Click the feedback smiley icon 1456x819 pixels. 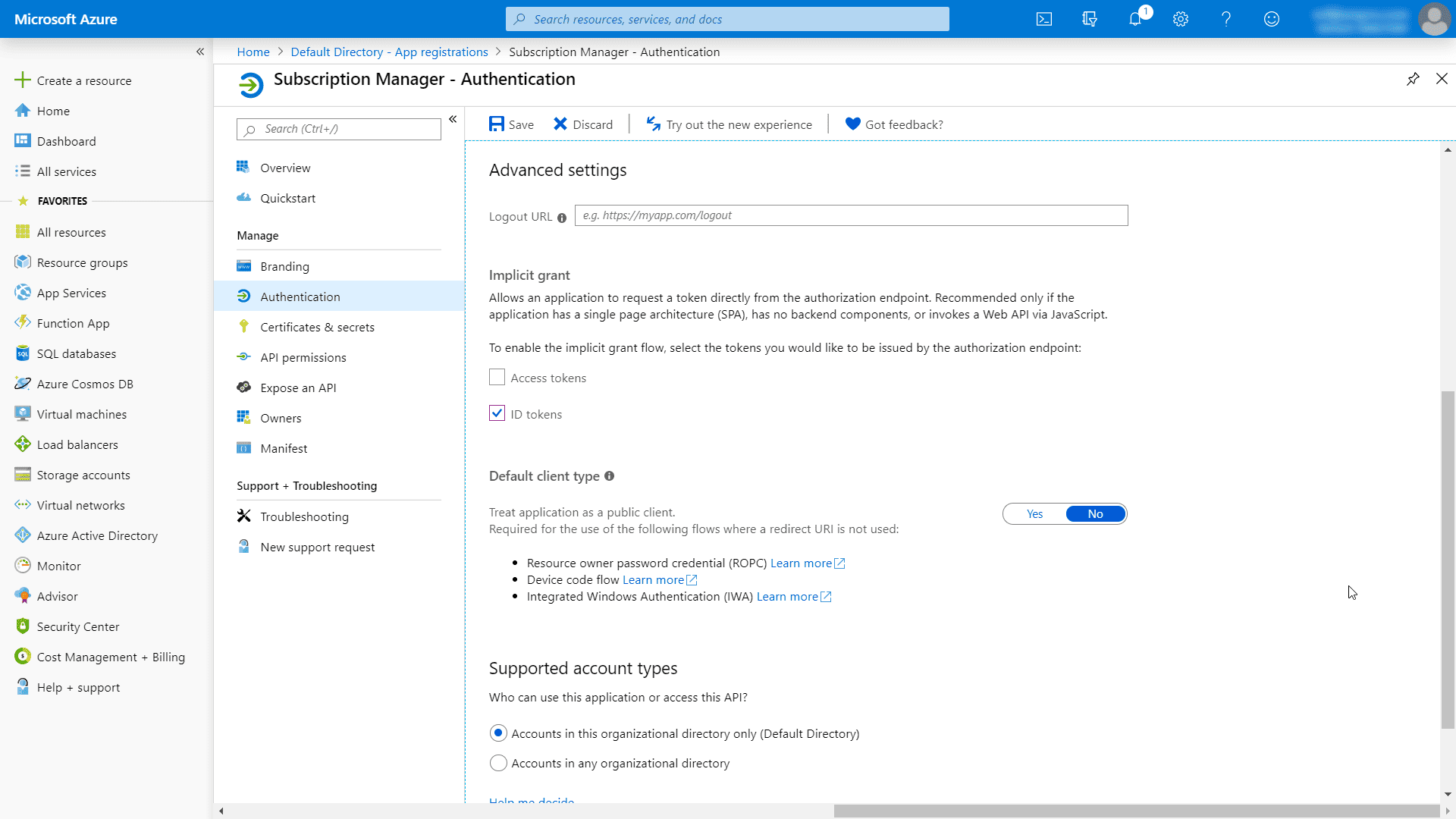pyautogui.click(x=1272, y=19)
